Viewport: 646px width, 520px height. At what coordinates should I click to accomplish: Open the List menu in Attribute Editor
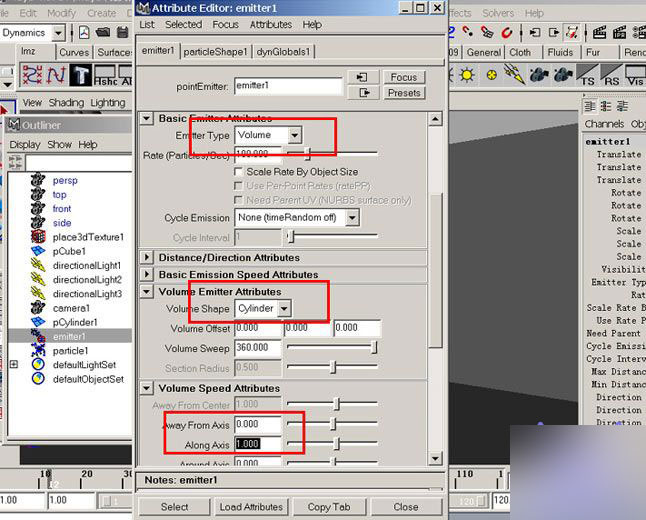tap(147, 25)
